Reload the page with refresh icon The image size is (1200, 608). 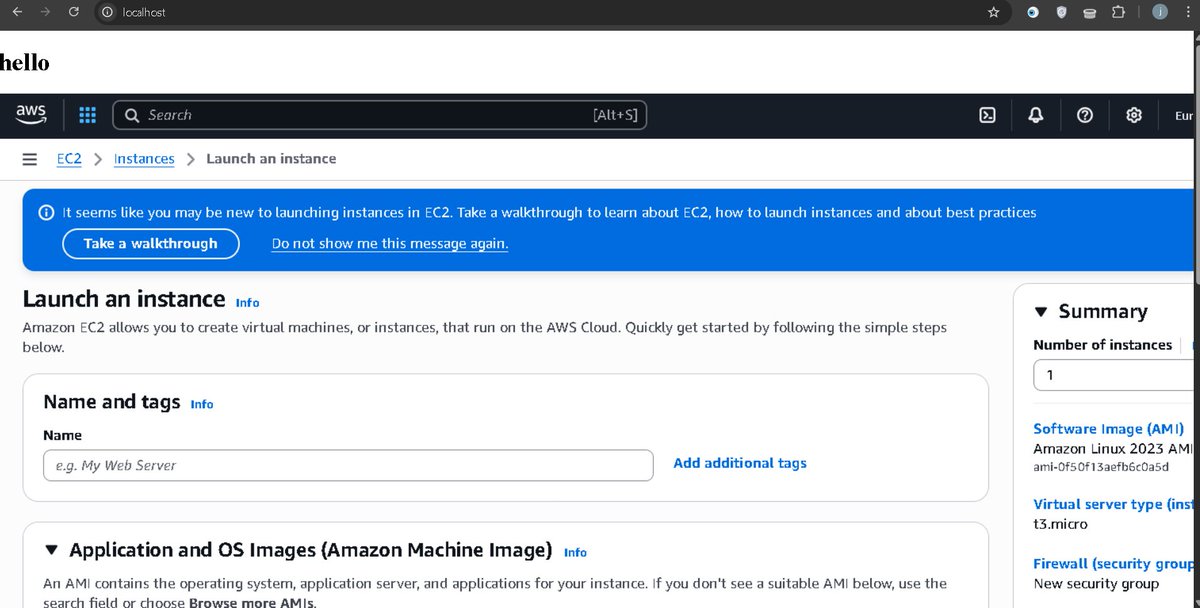coord(74,12)
